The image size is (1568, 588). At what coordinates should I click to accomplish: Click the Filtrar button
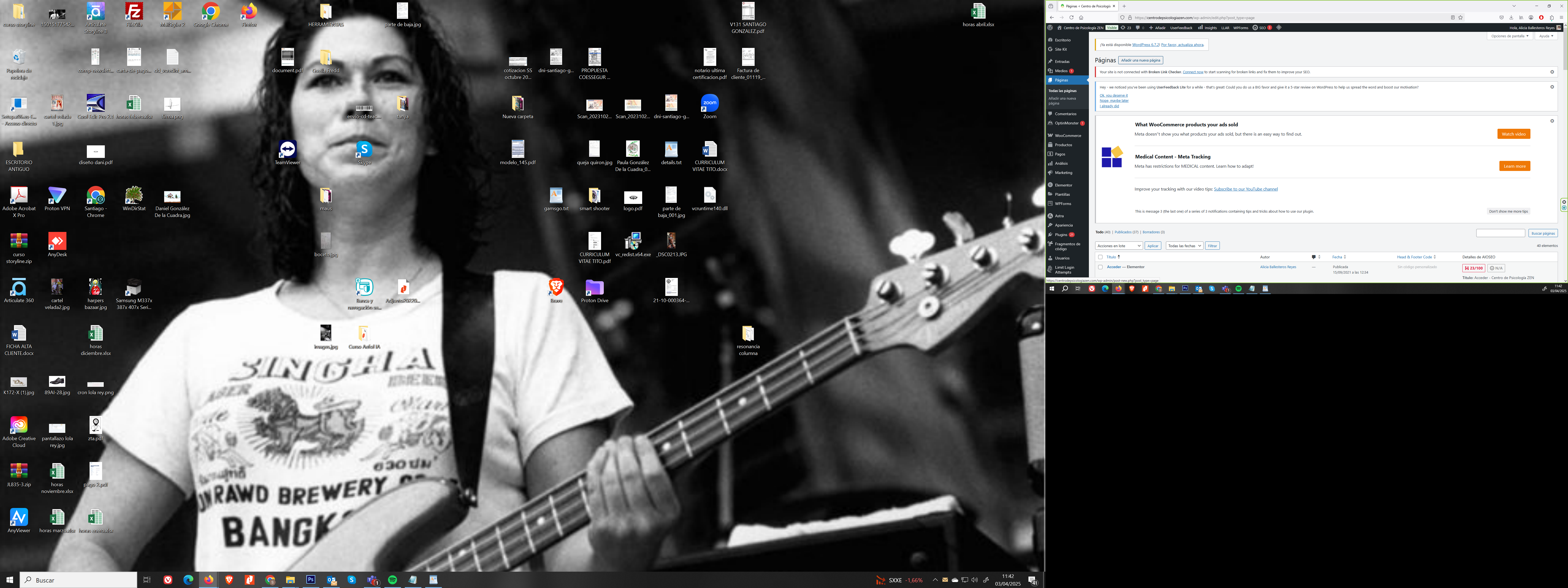pos(1212,246)
